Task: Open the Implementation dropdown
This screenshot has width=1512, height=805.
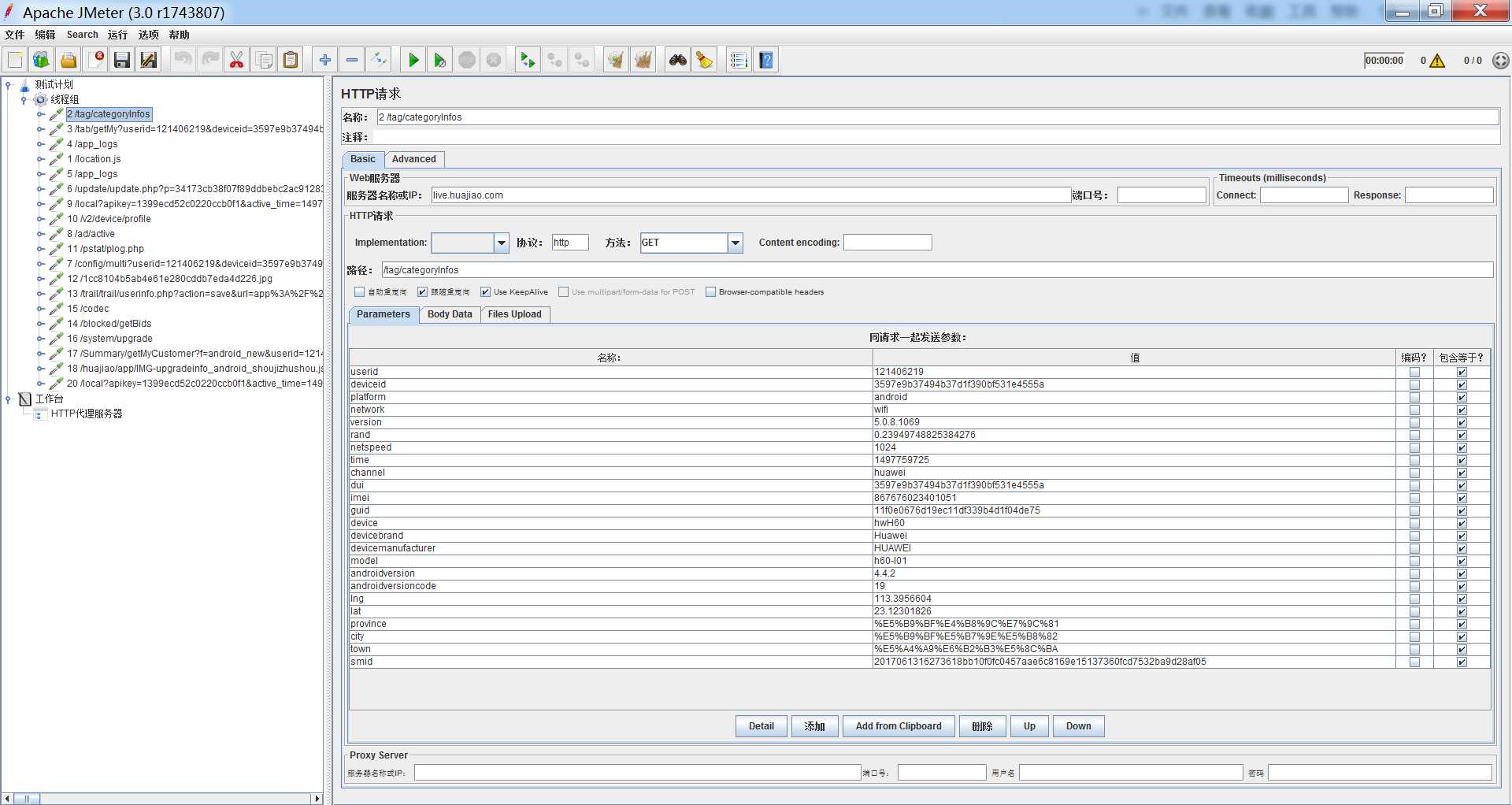Action: 502,243
